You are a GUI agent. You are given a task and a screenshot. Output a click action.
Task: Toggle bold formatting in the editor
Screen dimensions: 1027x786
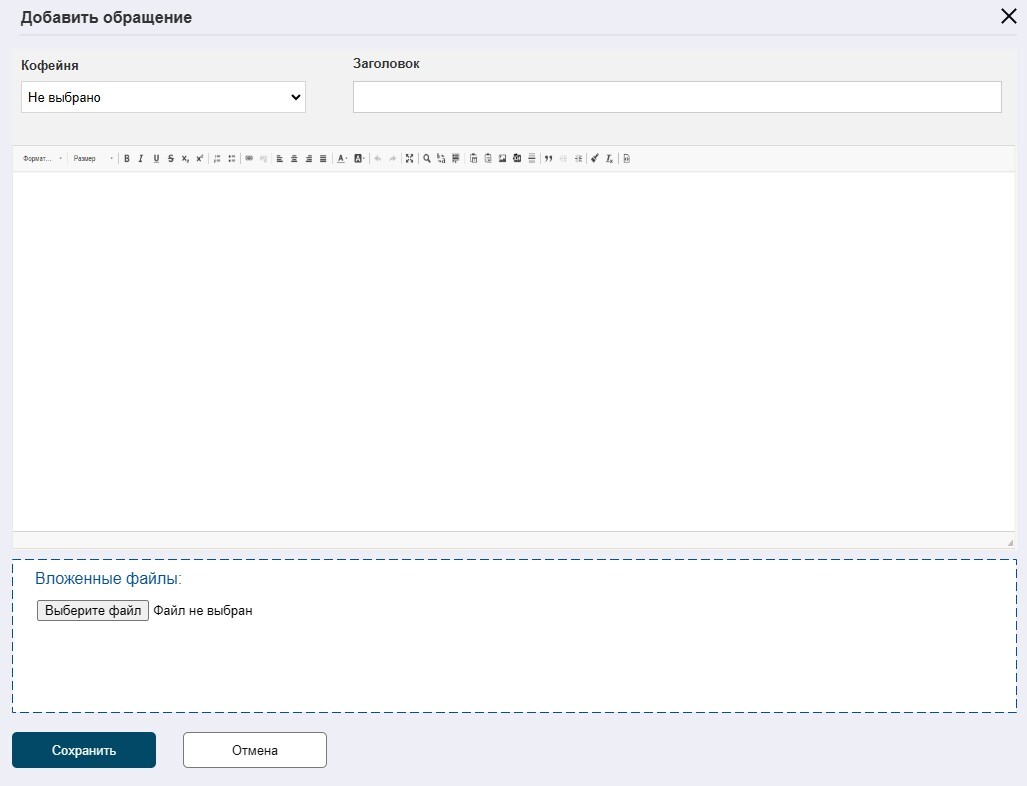tap(126, 159)
